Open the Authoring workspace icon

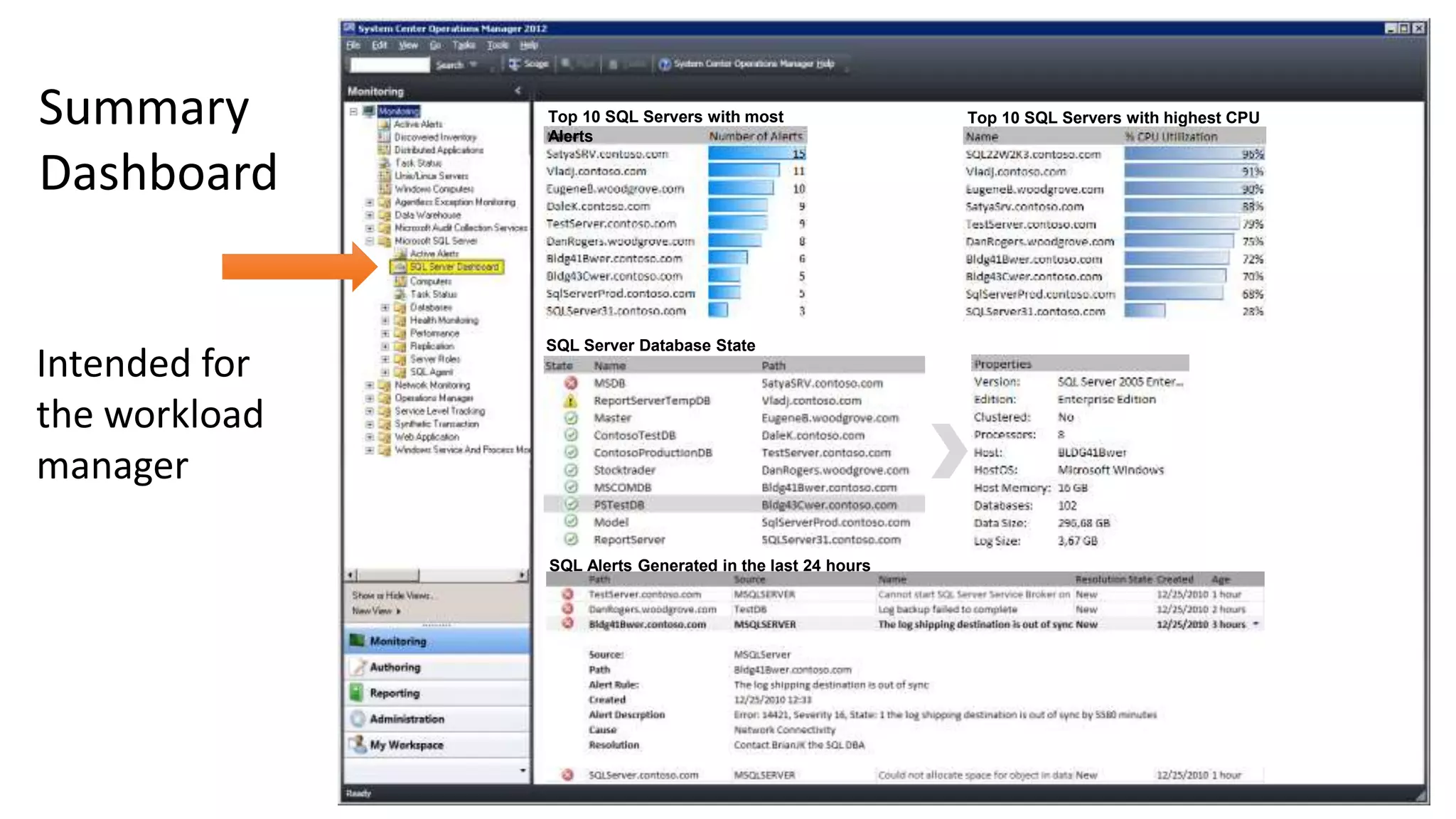coord(358,667)
